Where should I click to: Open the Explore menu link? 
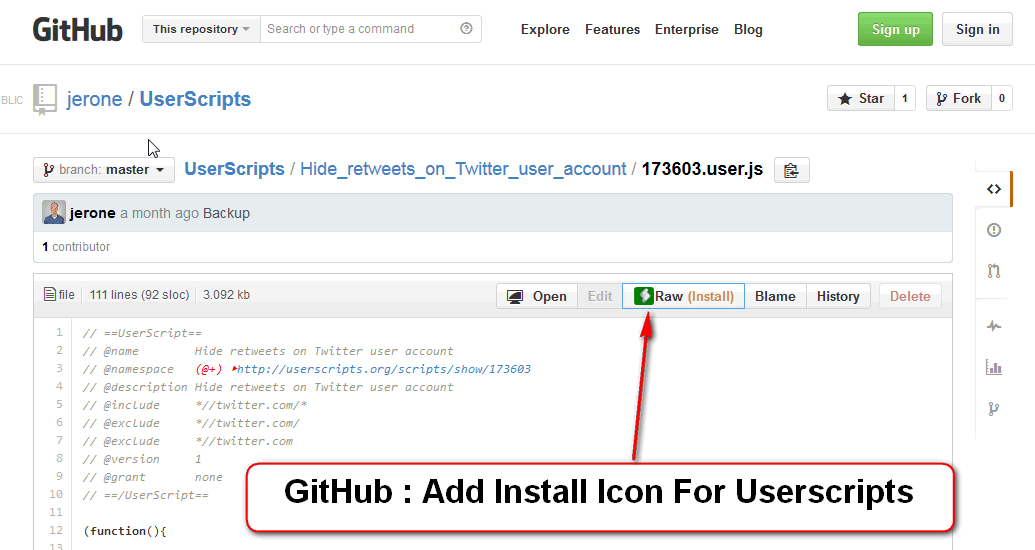pos(545,30)
